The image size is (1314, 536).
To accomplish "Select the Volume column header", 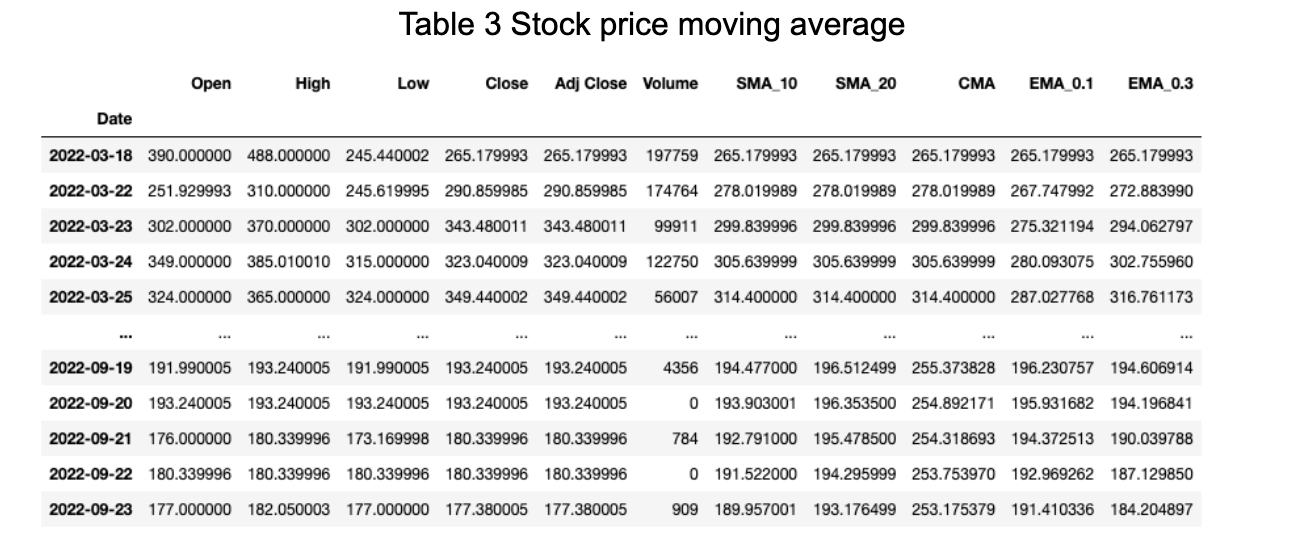I will tap(670, 84).
